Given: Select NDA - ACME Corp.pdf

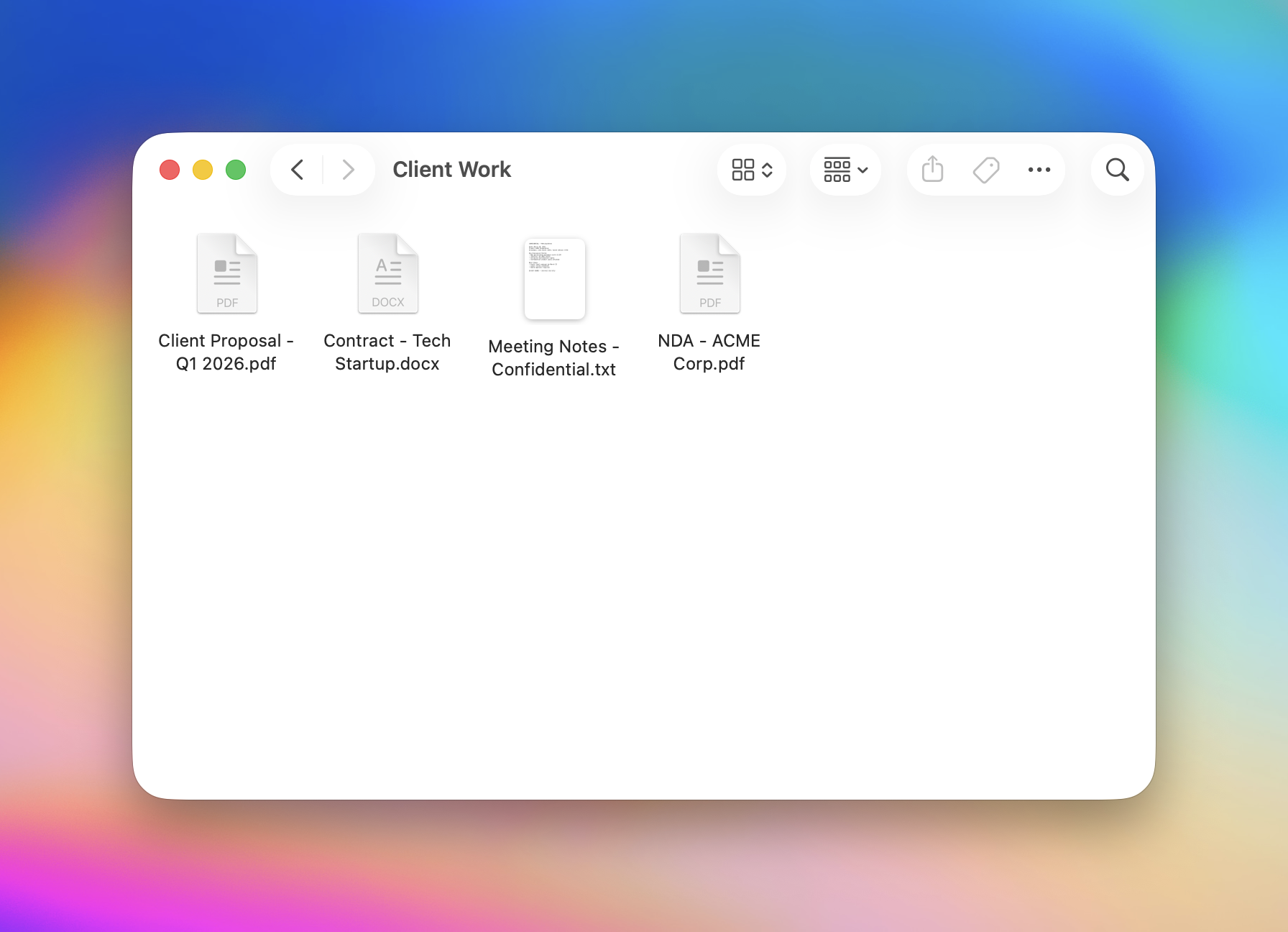Looking at the screenshot, I should coord(709,273).
